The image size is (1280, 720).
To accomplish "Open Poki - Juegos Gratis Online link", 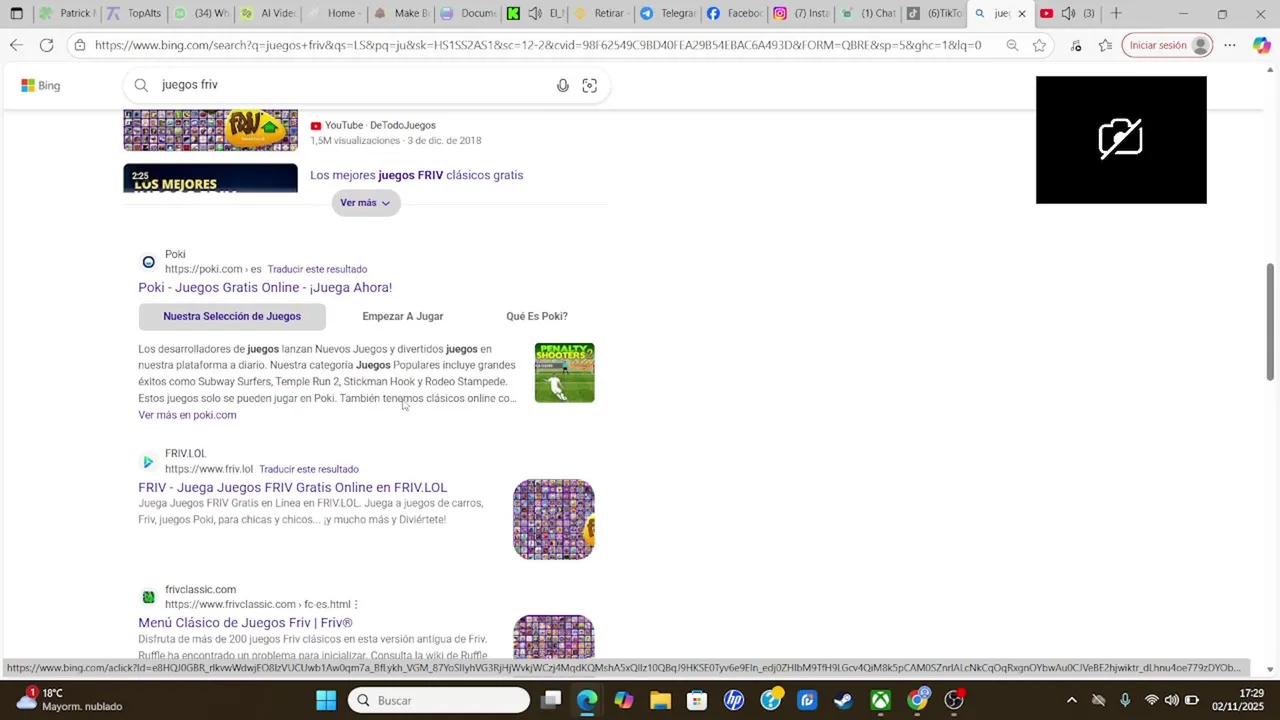I will click(265, 288).
